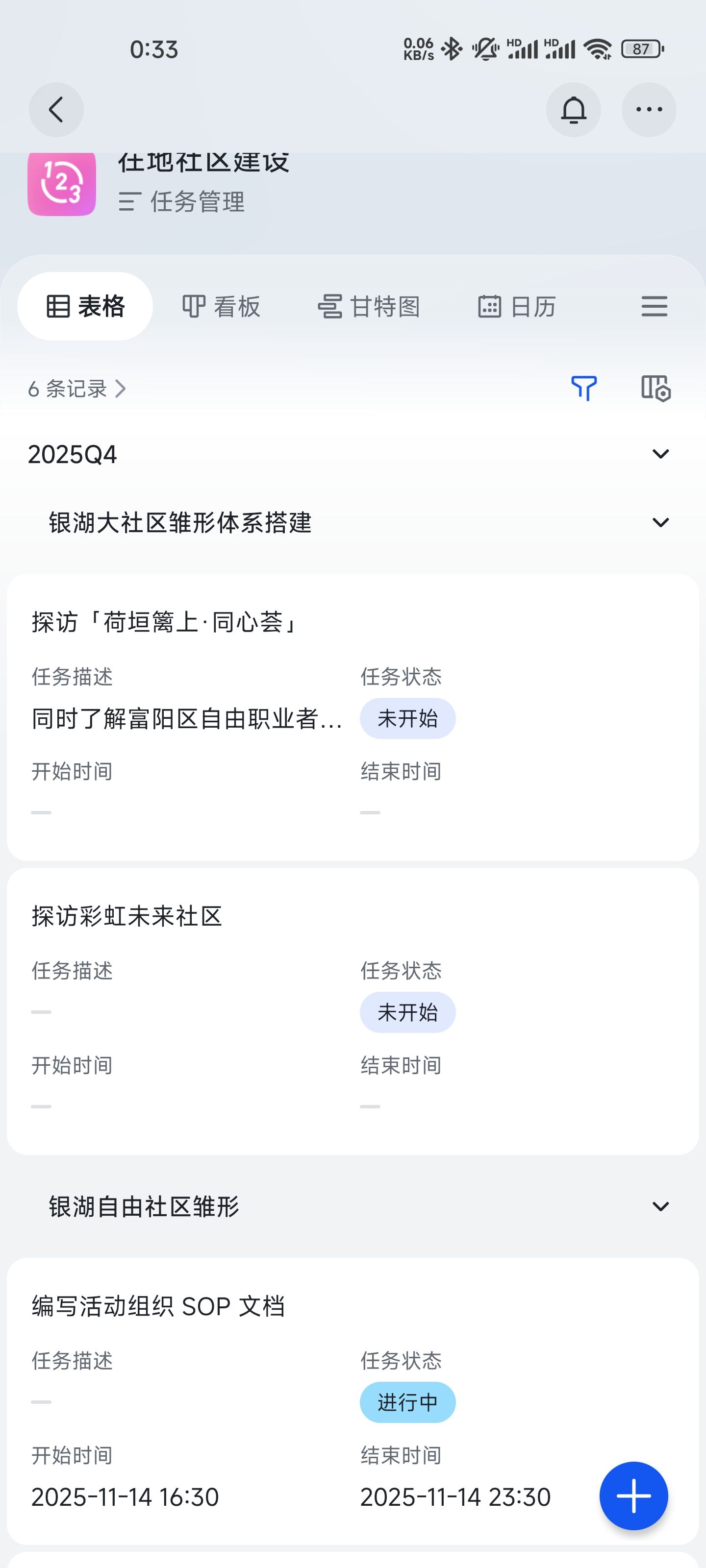Switch to the 日历 view tab
Image resolution: width=706 pixels, height=1568 pixels.
[x=517, y=306]
